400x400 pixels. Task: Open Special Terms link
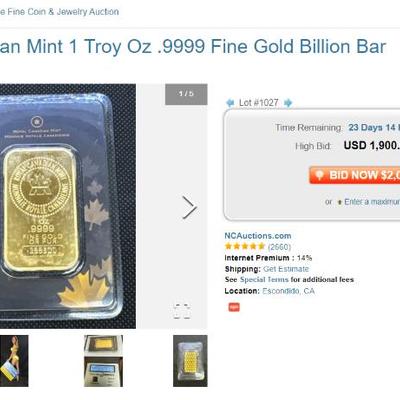264,280
